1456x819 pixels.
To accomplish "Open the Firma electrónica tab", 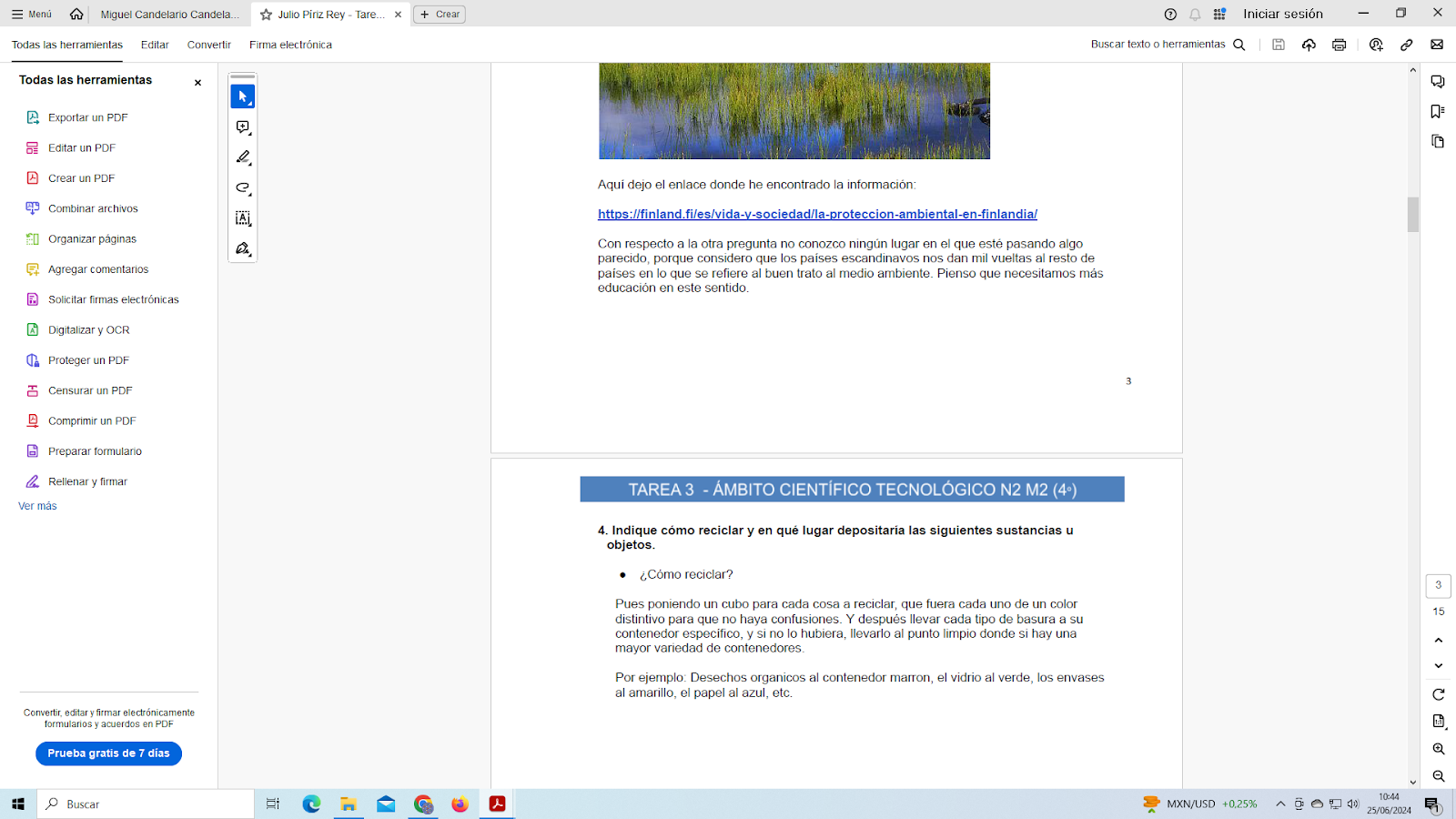I will [x=290, y=45].
